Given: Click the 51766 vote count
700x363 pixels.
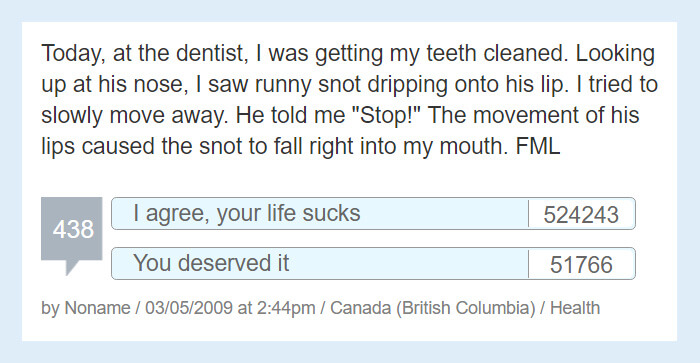Looking at the screenshot, I should tap(581, 265).
